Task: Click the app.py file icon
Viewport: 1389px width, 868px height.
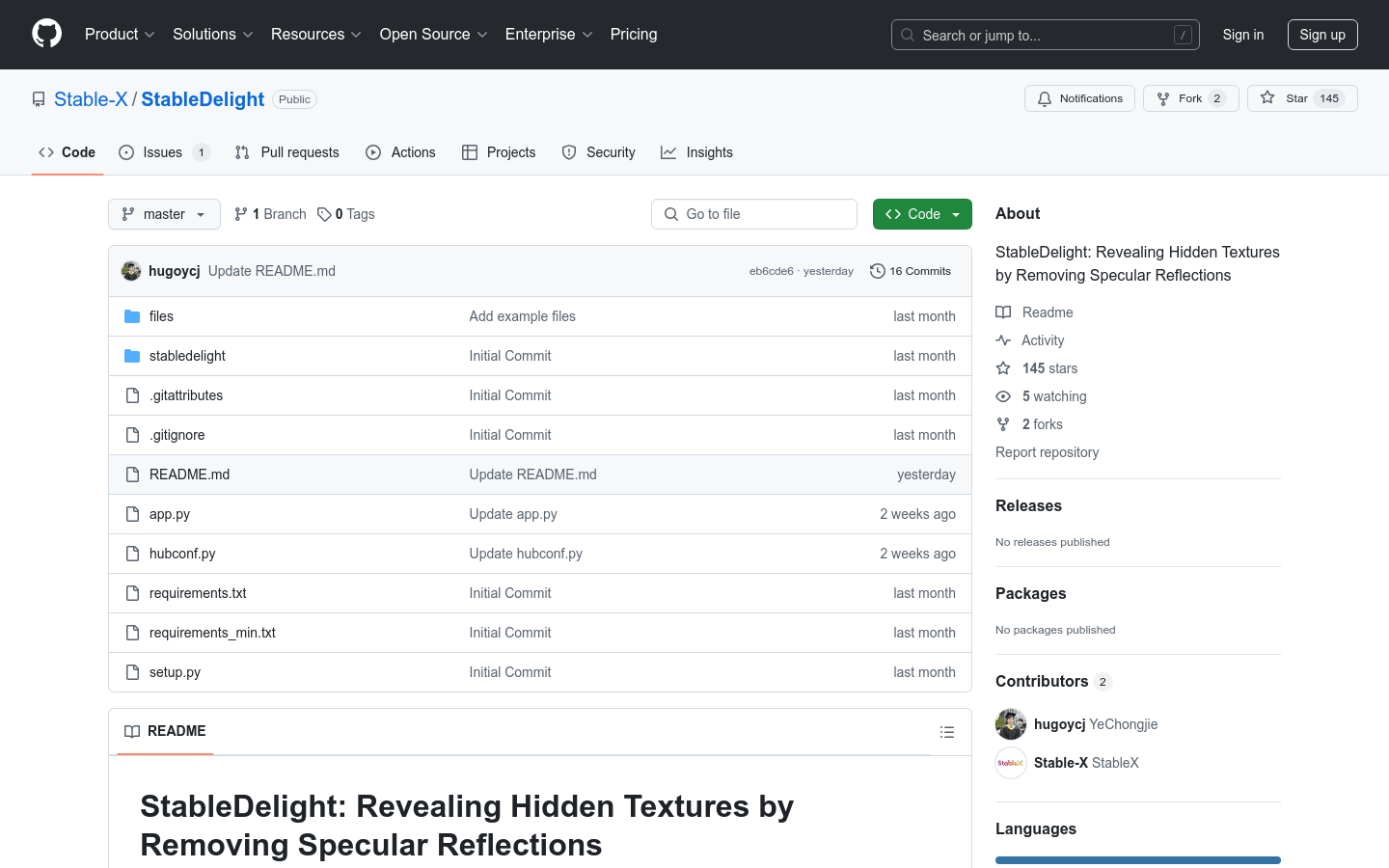Action: tap(132, 514)
